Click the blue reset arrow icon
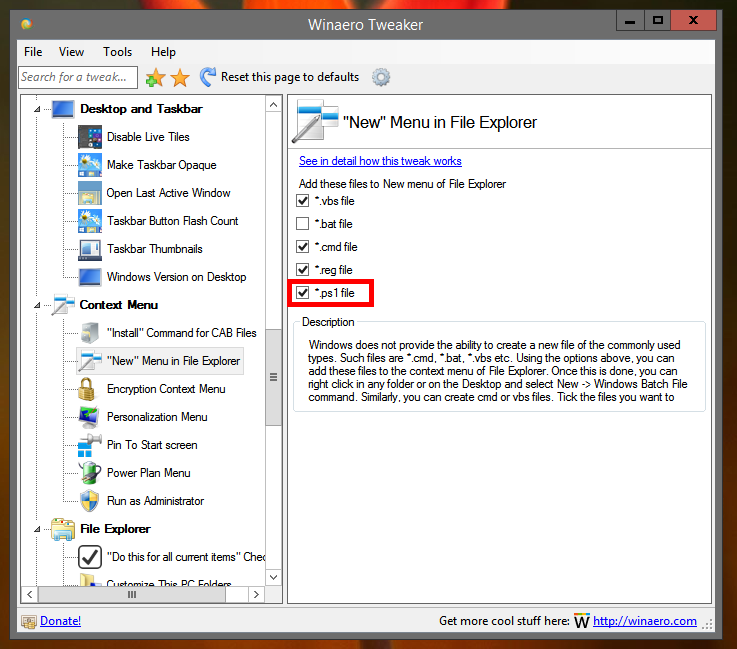This screenshot has height=649, width=737. coord(207,77)
